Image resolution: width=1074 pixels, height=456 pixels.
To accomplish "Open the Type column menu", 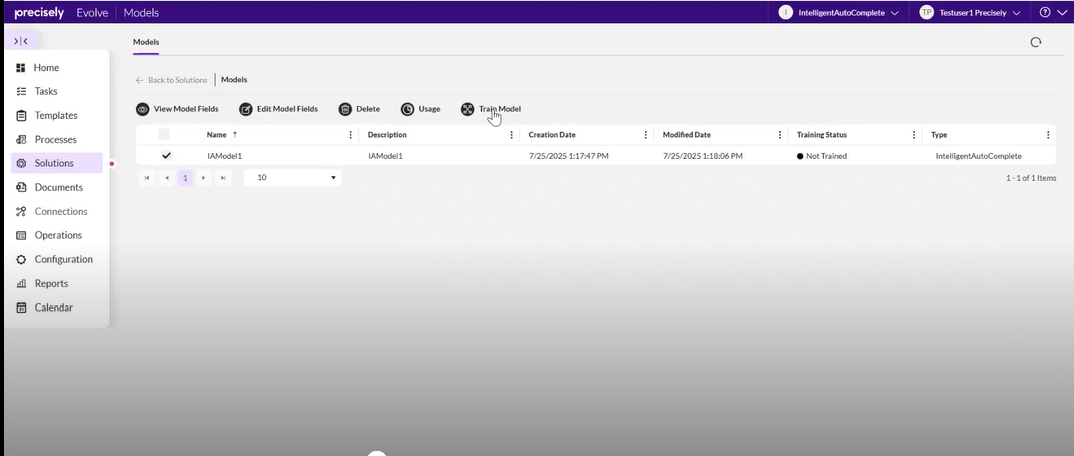I will tap(1048, 135).
